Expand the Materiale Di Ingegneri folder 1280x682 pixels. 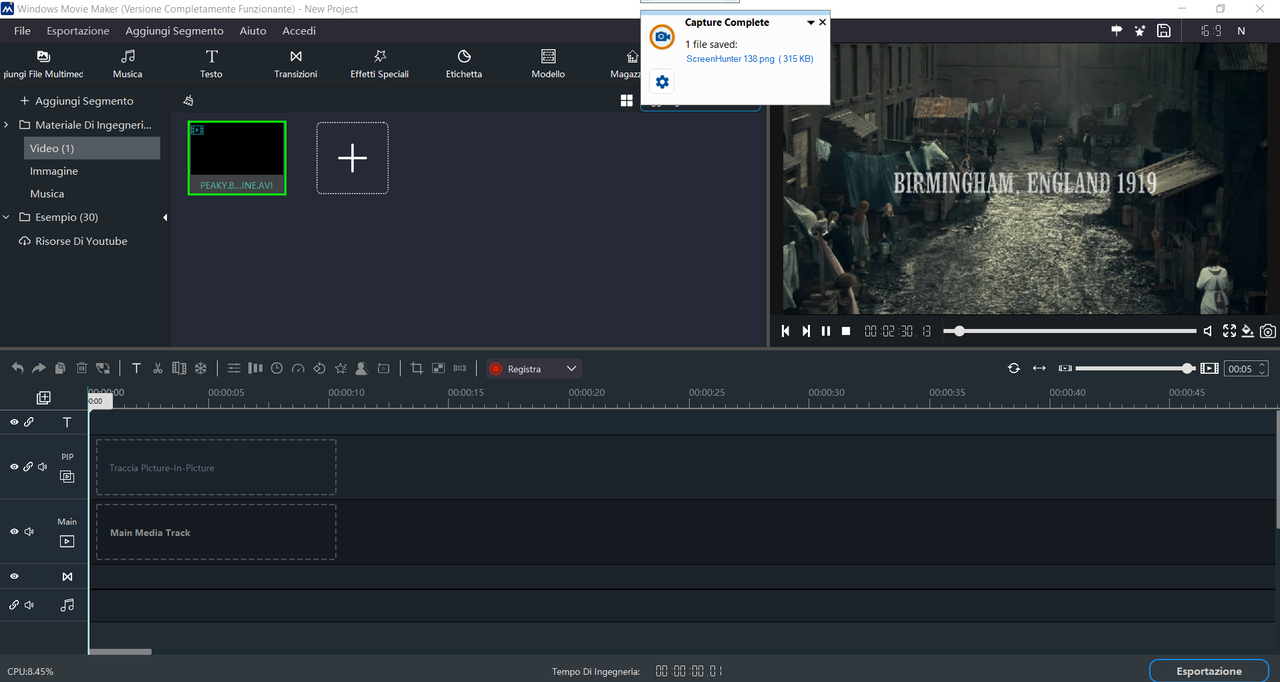tap(7, 125)
